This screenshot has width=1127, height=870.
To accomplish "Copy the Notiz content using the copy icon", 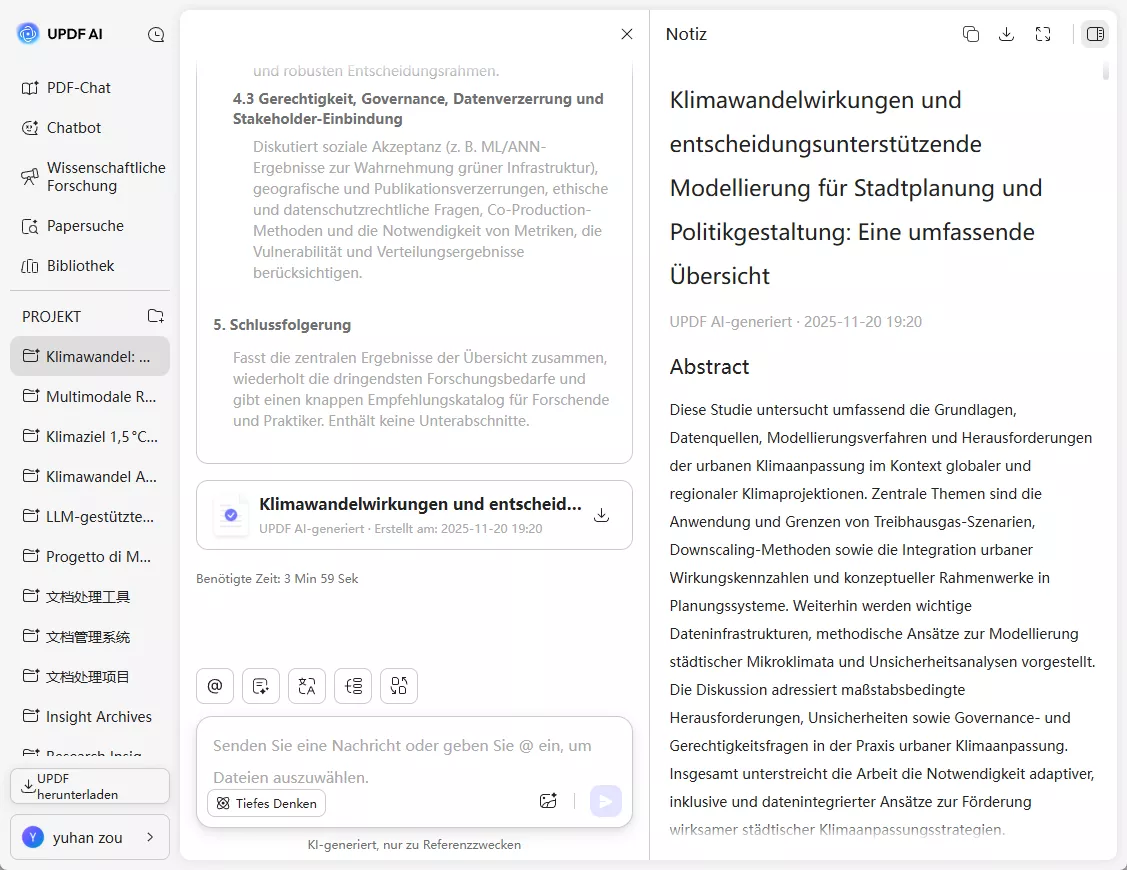I will (971, 33).
